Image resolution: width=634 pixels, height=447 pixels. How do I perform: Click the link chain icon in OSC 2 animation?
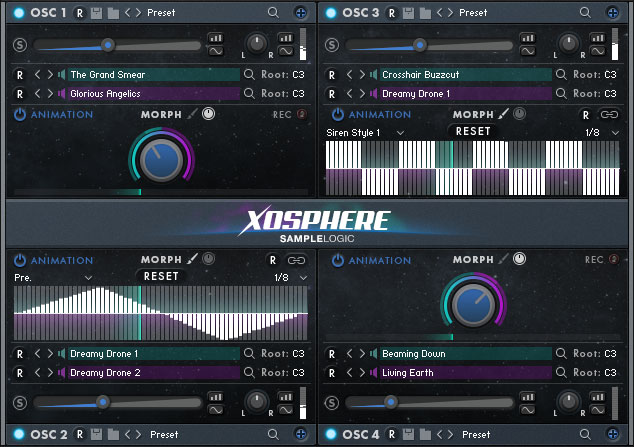click(297, 259)
